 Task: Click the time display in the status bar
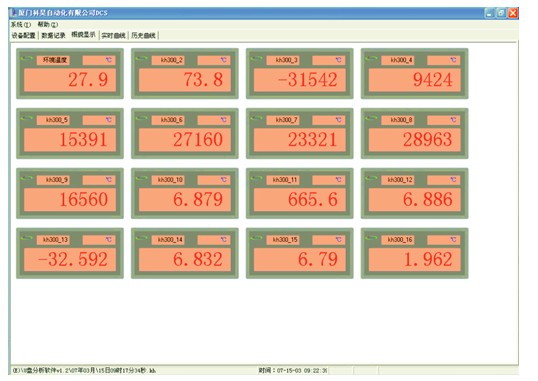point(293,370)
